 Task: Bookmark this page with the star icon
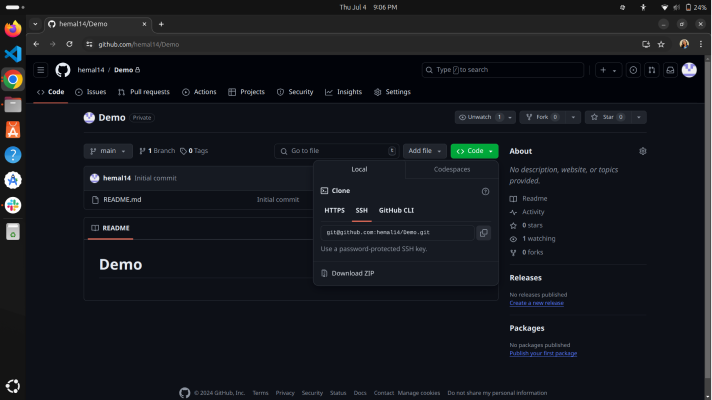pyautogui.click(x=661, y=44)
